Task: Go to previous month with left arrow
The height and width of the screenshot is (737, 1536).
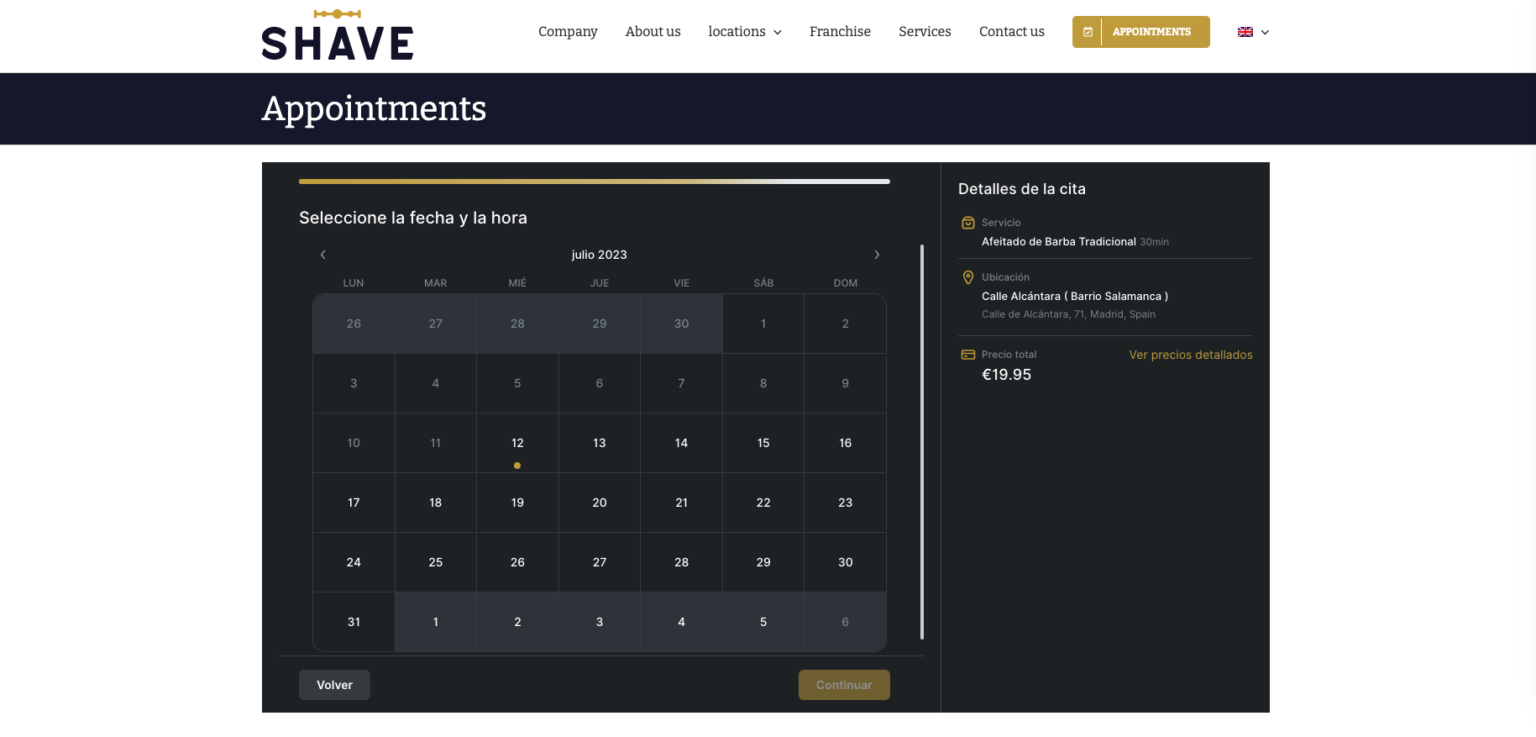Action: (322, 254)
